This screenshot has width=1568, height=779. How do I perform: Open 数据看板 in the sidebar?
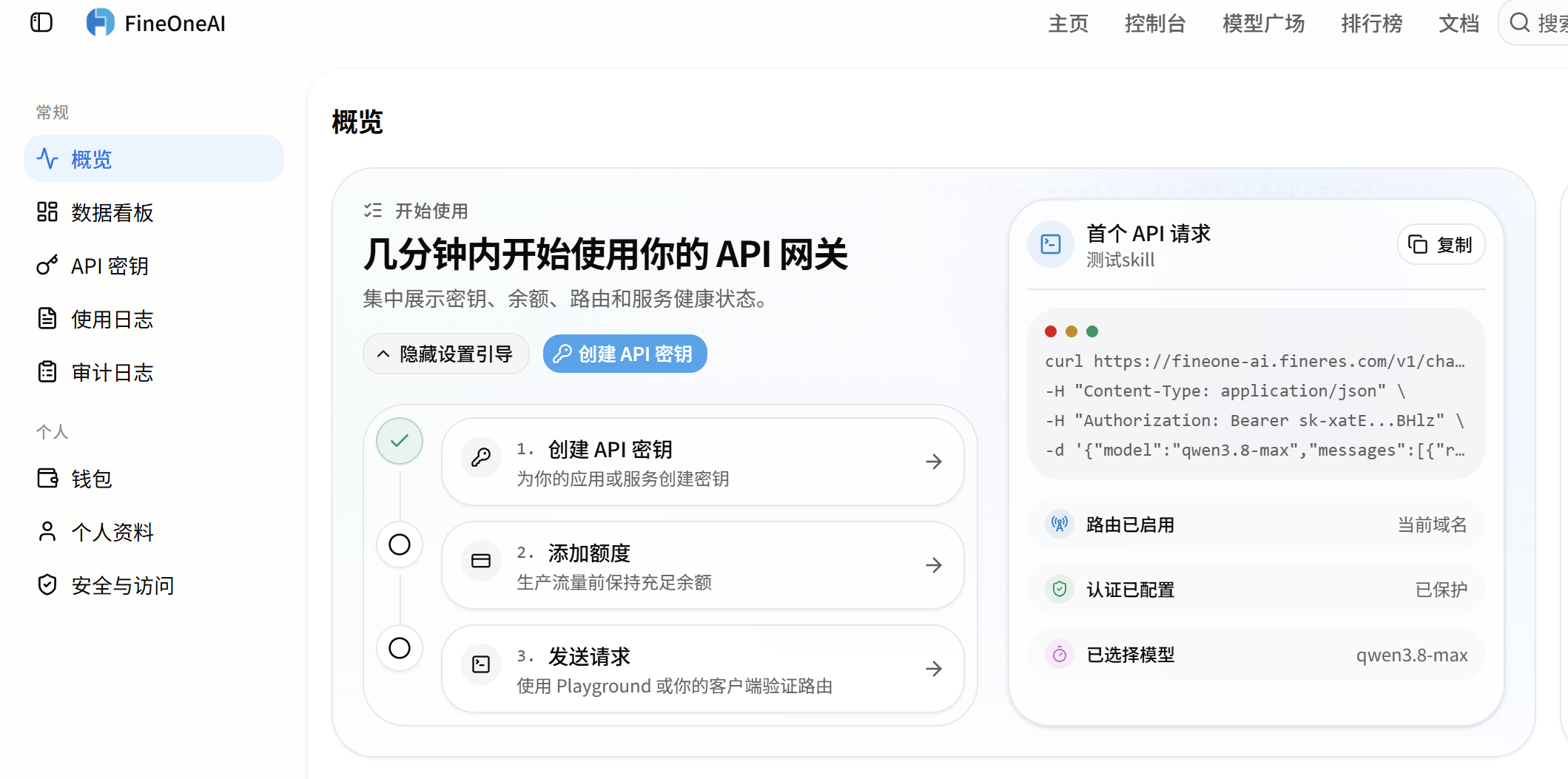pos(154,212)
